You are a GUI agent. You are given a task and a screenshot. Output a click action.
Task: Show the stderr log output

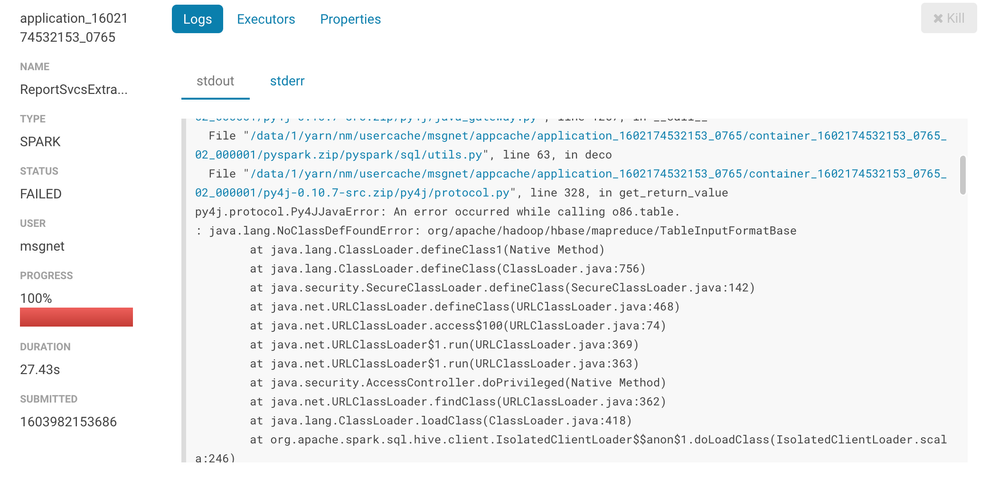click(x=287, y=81)
